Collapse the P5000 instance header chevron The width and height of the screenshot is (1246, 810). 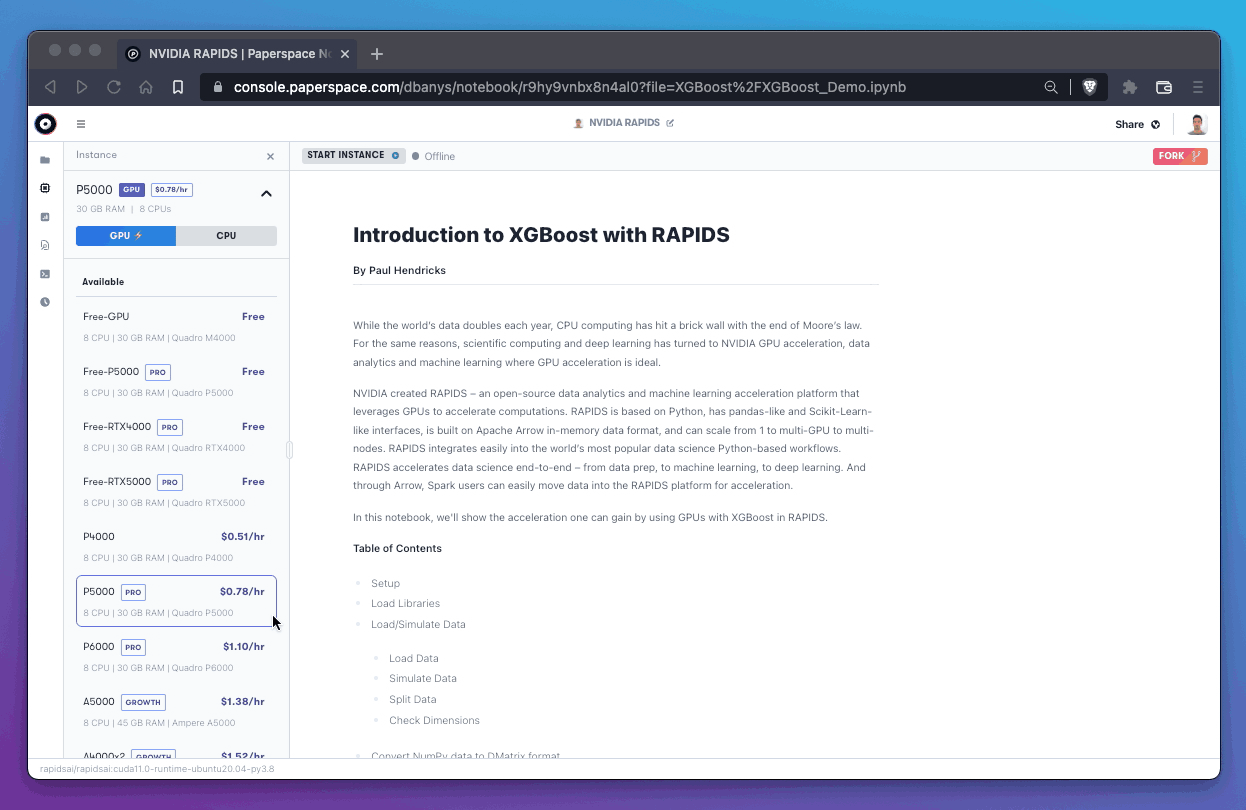266,193
